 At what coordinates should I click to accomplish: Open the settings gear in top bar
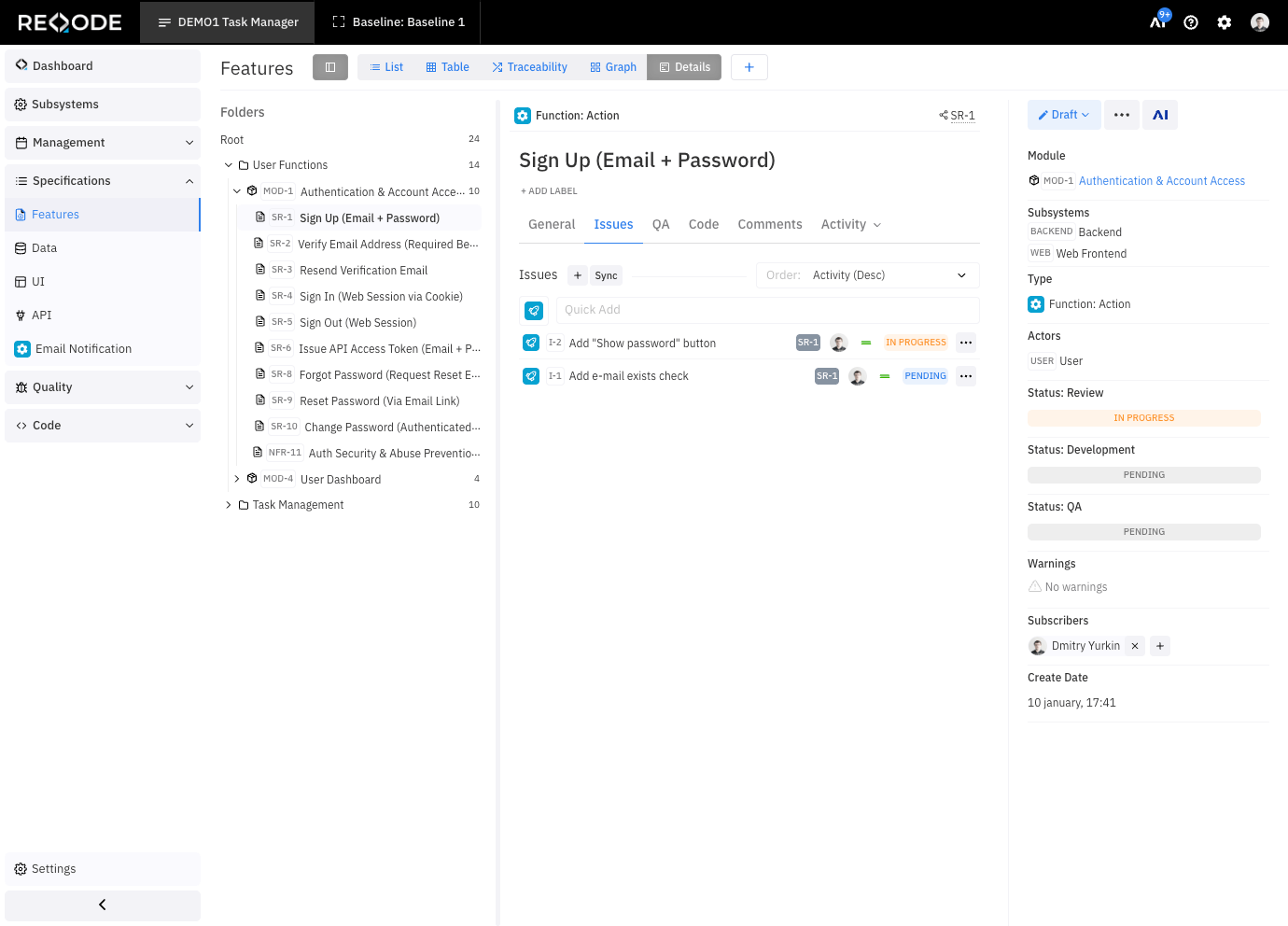click(x=1225, y=22)
